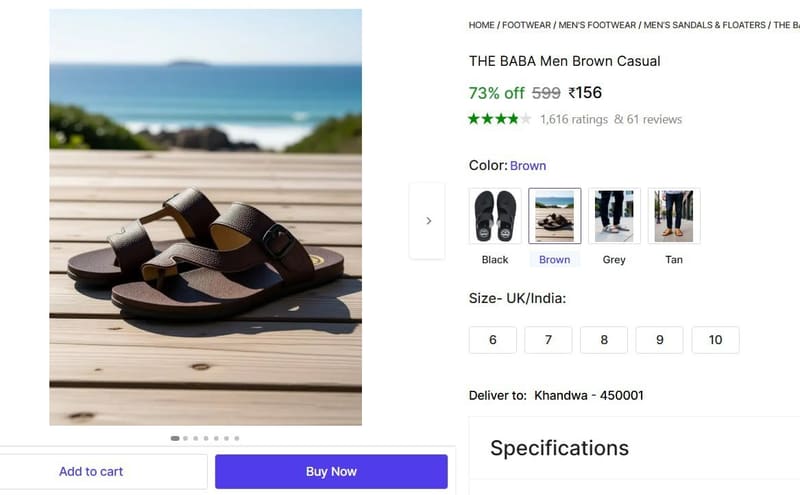The height and width of the screenshot is (495, 800).
Task: Select size 6
Action: pos(493,340)
